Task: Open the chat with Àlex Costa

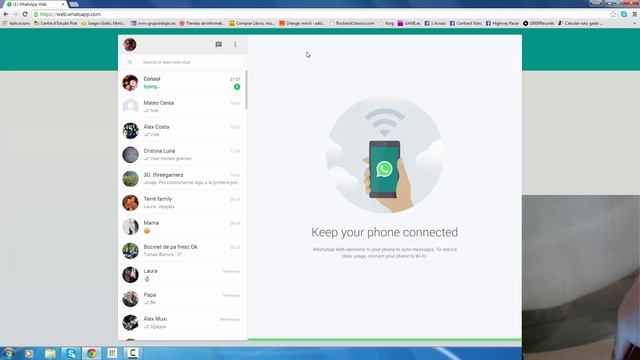Action: click(182, 131)
